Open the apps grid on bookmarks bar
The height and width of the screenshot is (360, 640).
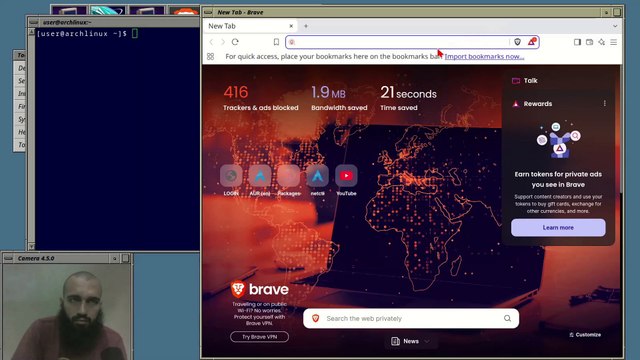tap(211, 57)
